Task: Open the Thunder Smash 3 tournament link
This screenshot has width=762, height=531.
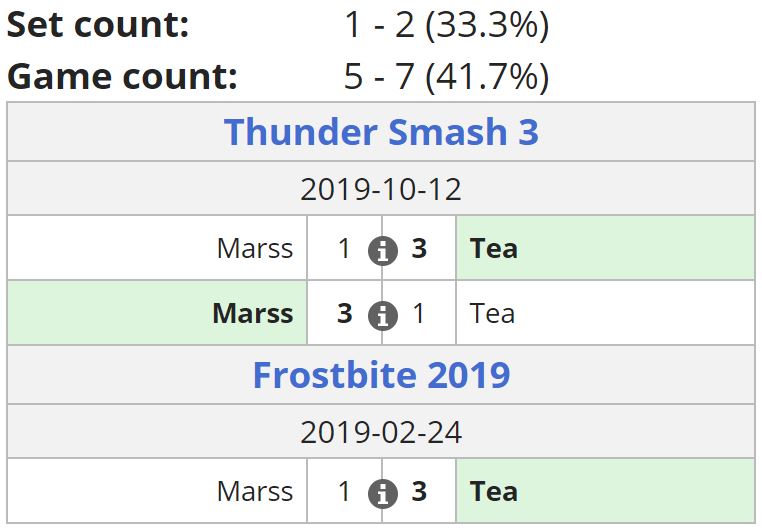Action: coord(381,132)
